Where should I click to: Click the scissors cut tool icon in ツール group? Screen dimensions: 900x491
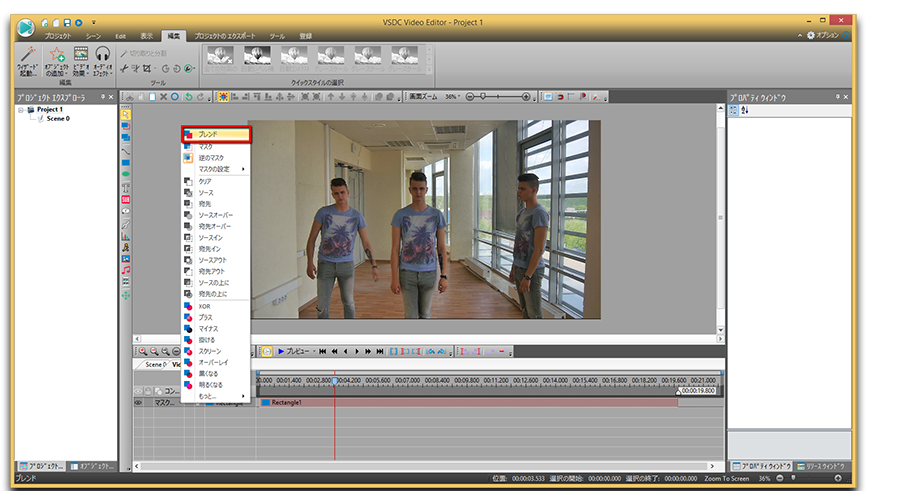click(x=124, y=68)
